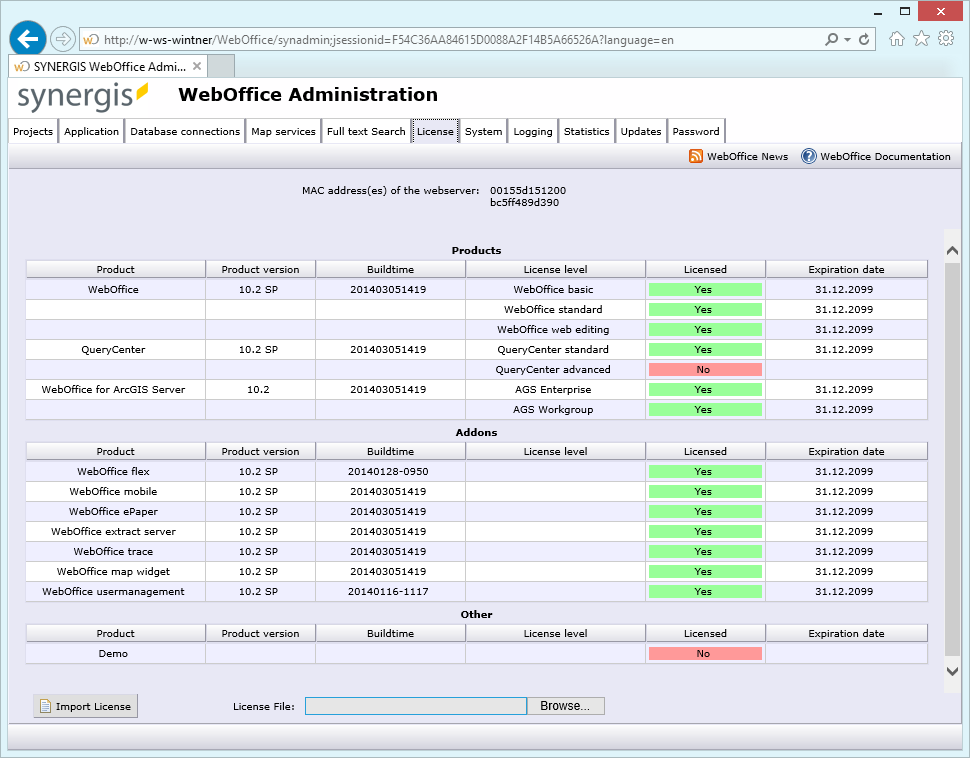Click the Browse button for license file
This screenshot has width=970, height=758.
click(565, 706)
